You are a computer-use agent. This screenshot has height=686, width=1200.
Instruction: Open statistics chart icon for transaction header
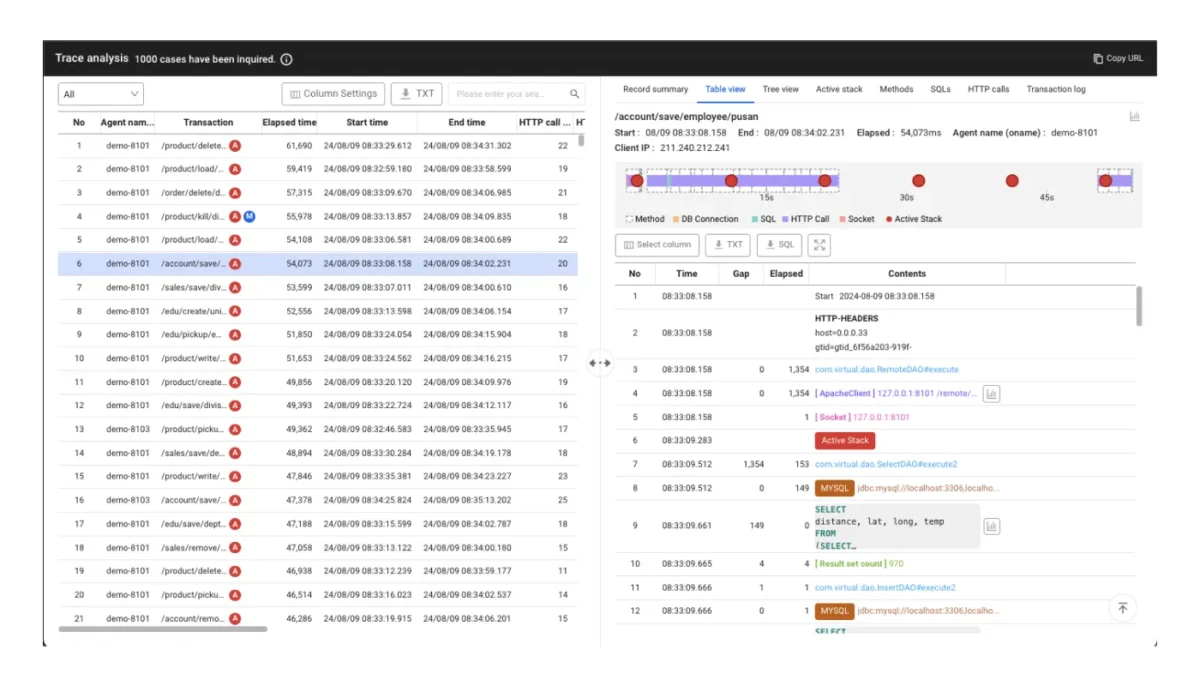coord(1135,117)
